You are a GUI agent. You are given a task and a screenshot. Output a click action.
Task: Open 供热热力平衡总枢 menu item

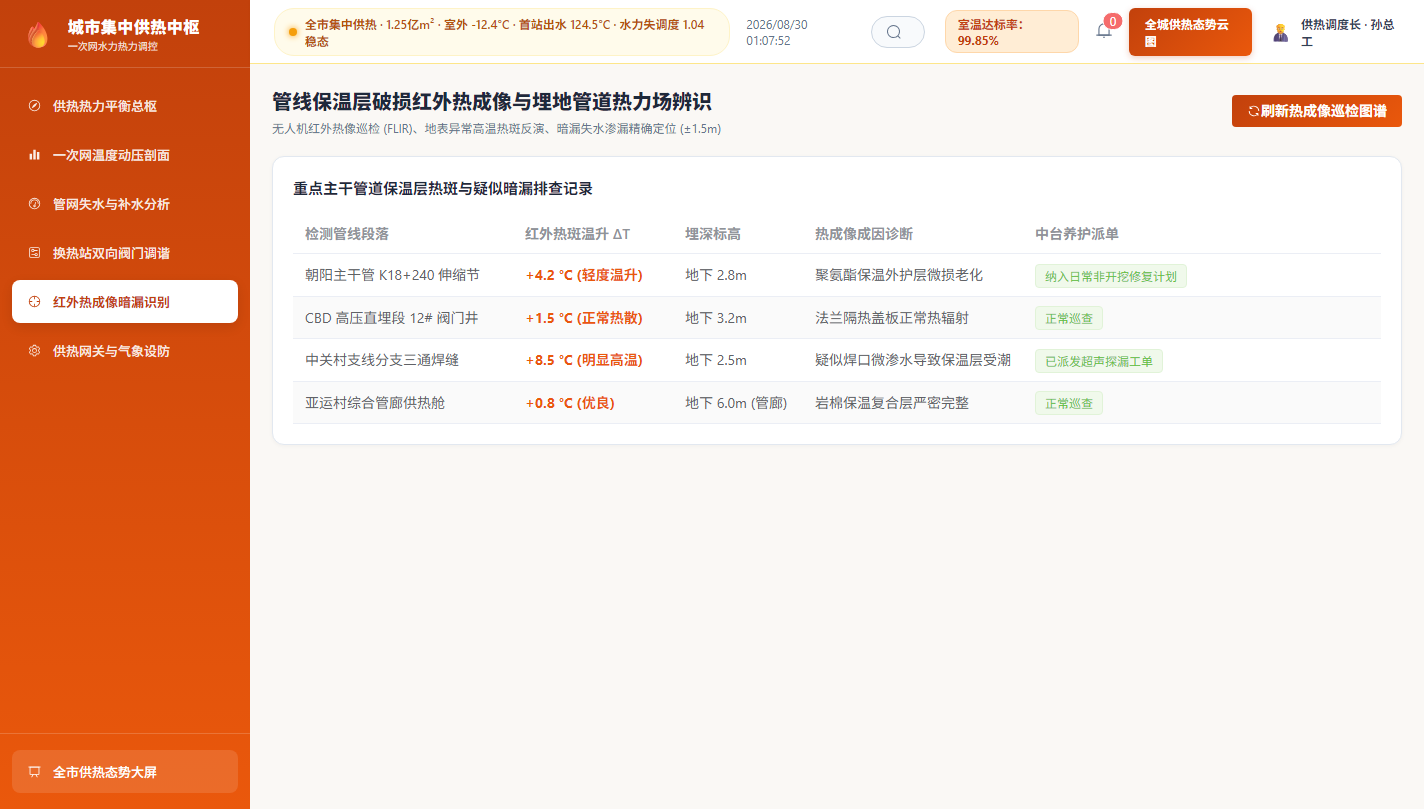pyautogui.click(x=125, y=106)
